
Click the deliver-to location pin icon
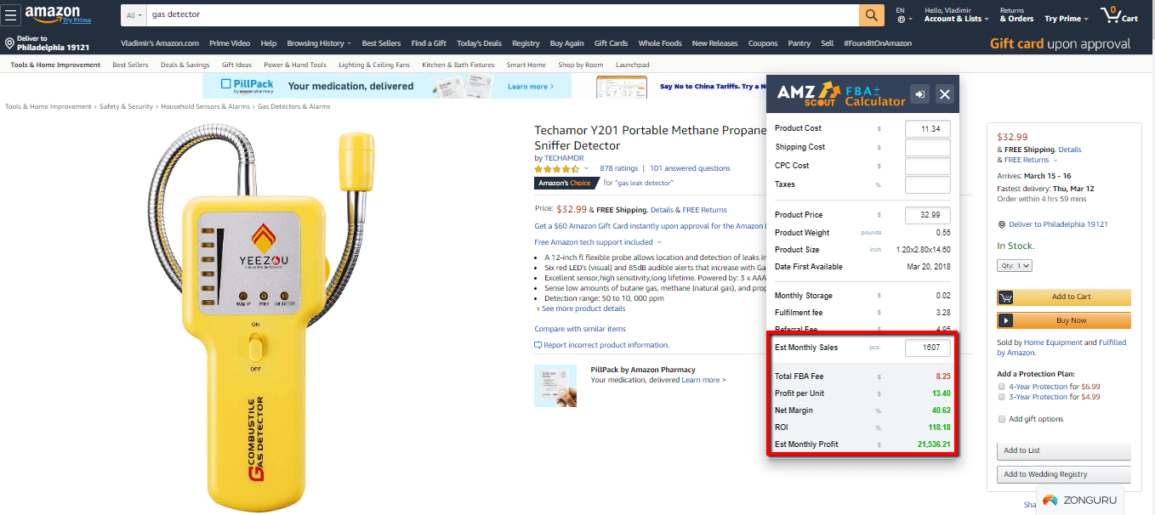tap(10, 43)
